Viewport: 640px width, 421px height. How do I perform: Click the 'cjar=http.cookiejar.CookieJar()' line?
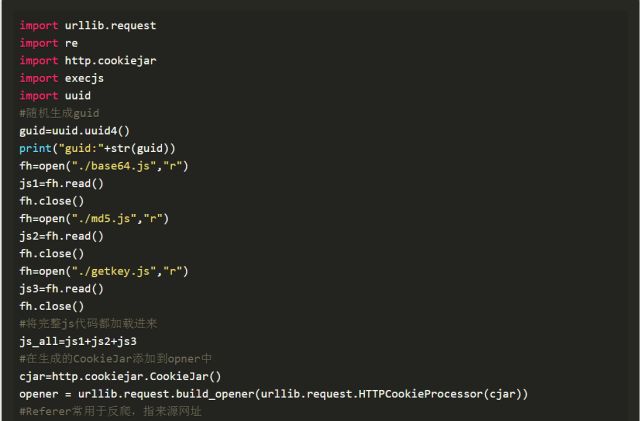click(120, 376)
